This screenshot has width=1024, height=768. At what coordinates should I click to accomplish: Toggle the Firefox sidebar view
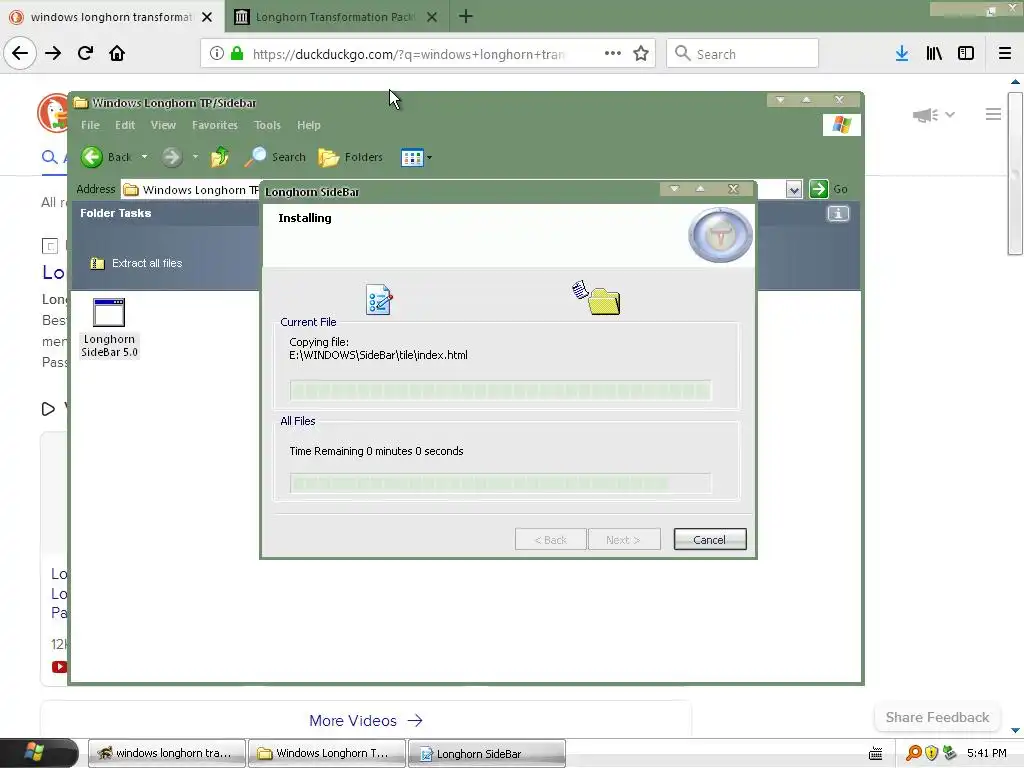click(x=966, y=54)
